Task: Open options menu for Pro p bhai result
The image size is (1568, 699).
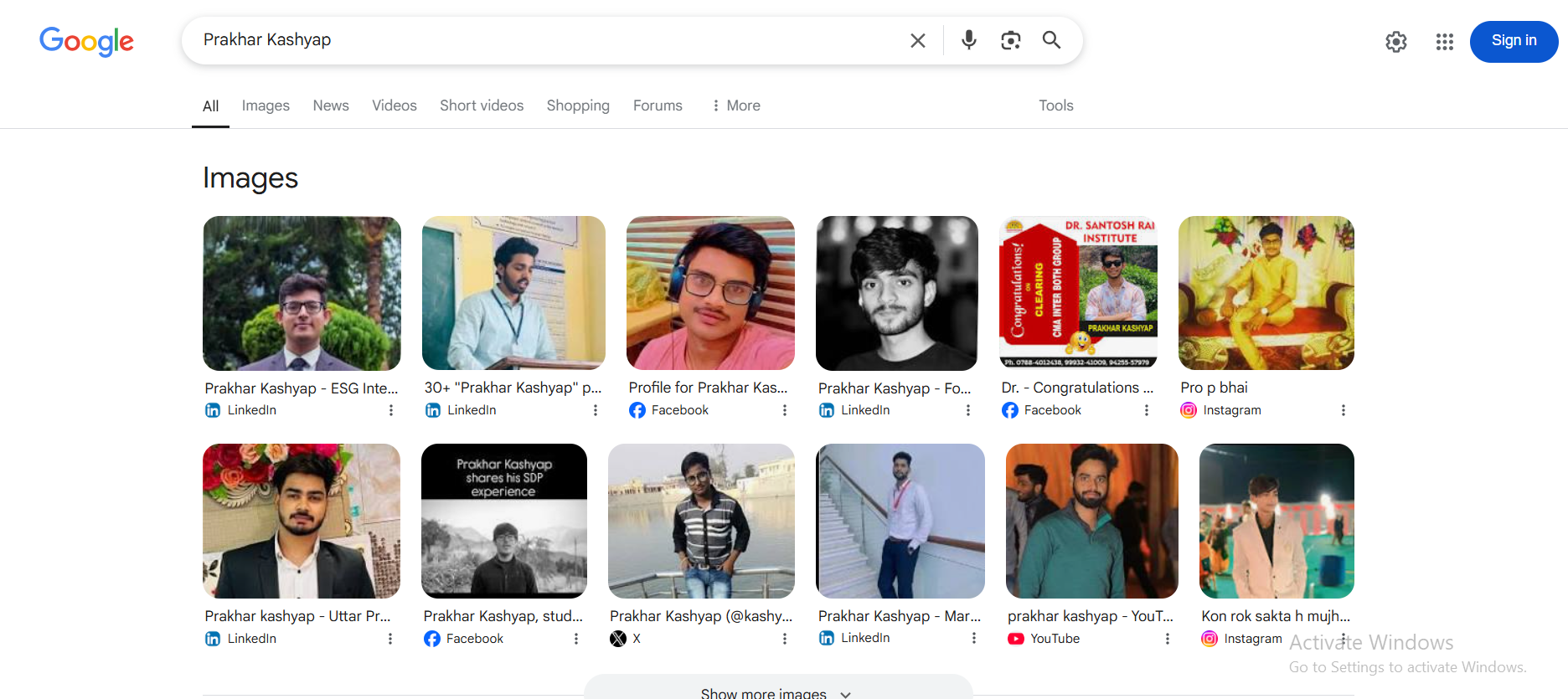Action: coord(1343,410)
